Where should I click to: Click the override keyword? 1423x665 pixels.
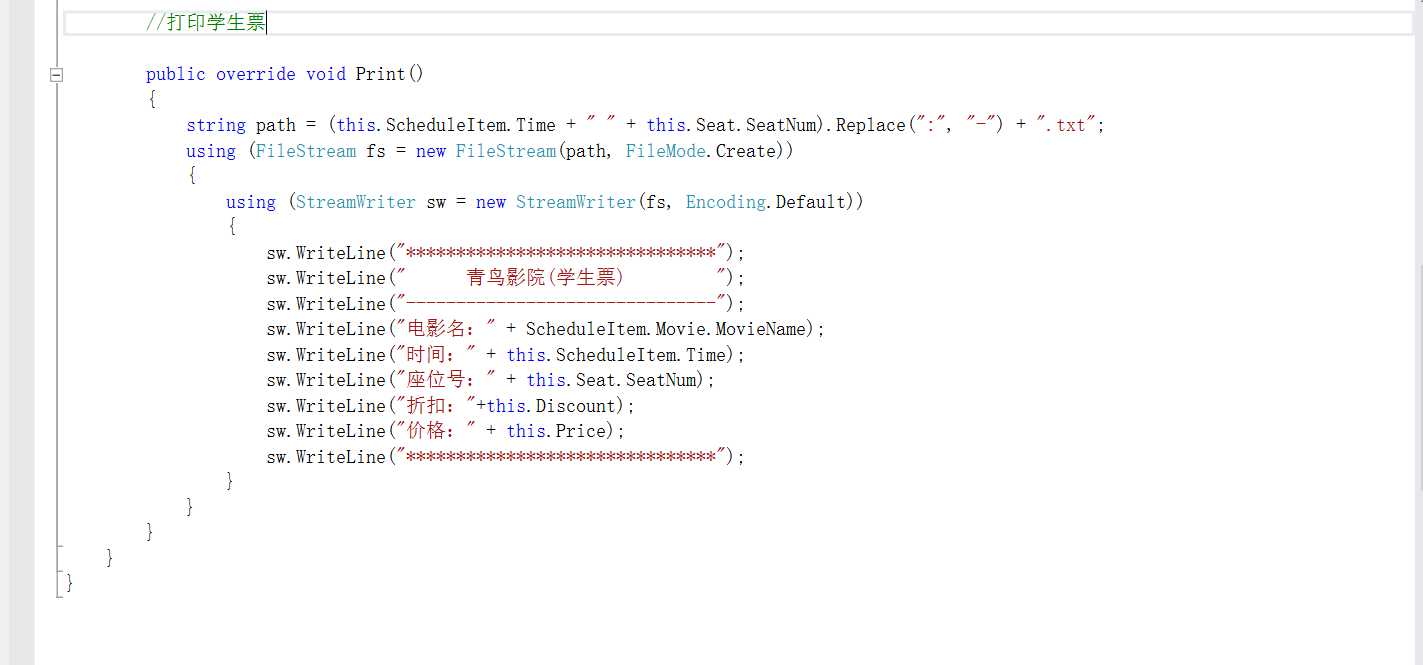255,74
